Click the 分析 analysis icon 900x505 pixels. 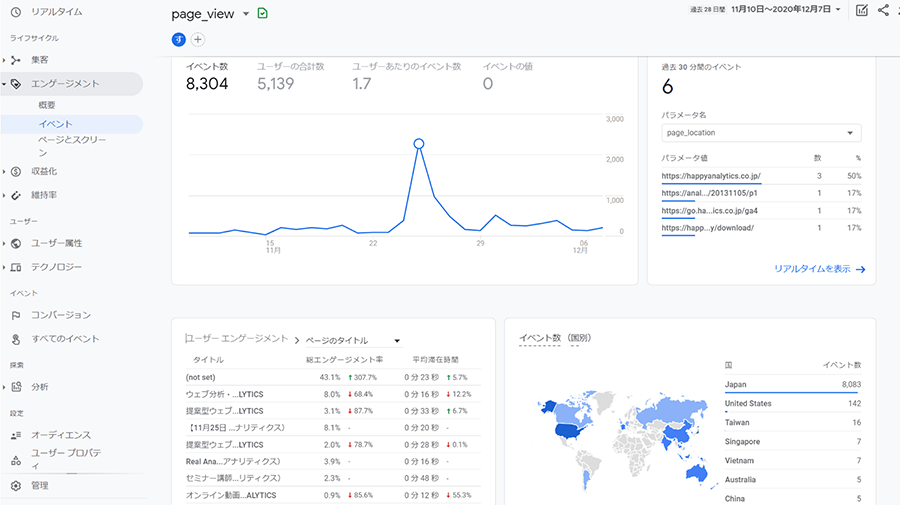point(16,387)
